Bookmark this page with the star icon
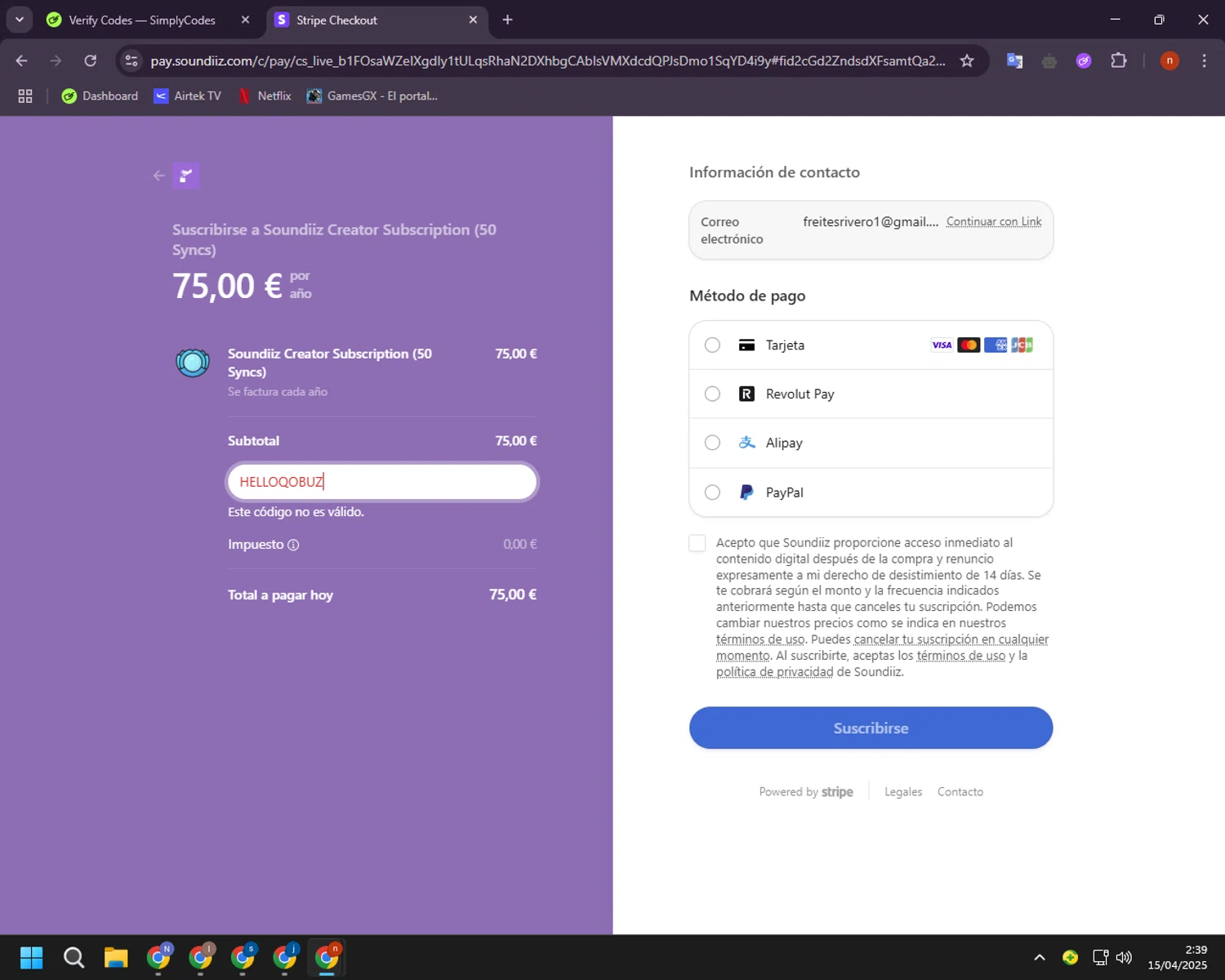The width and height of the screenshot is (1225, 980). [967, 60]
